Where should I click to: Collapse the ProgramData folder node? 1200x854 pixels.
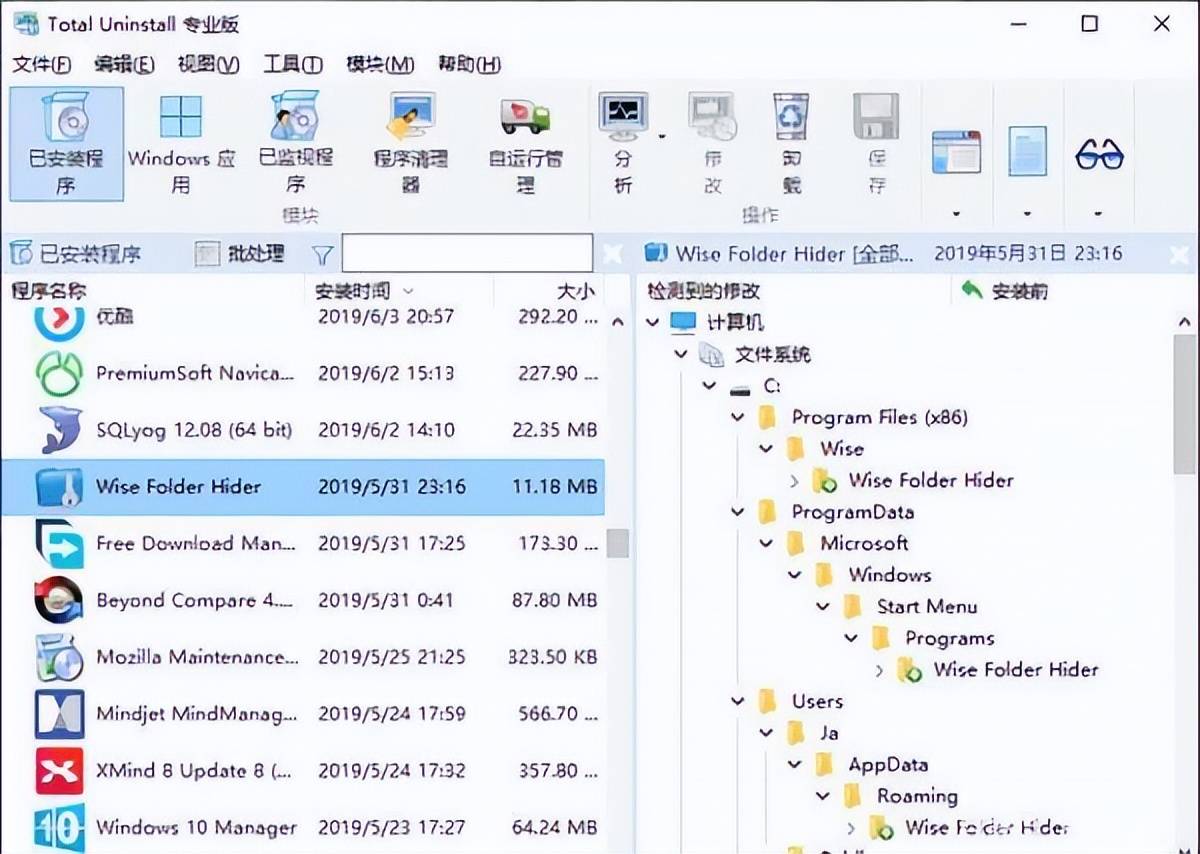[738, 512]
